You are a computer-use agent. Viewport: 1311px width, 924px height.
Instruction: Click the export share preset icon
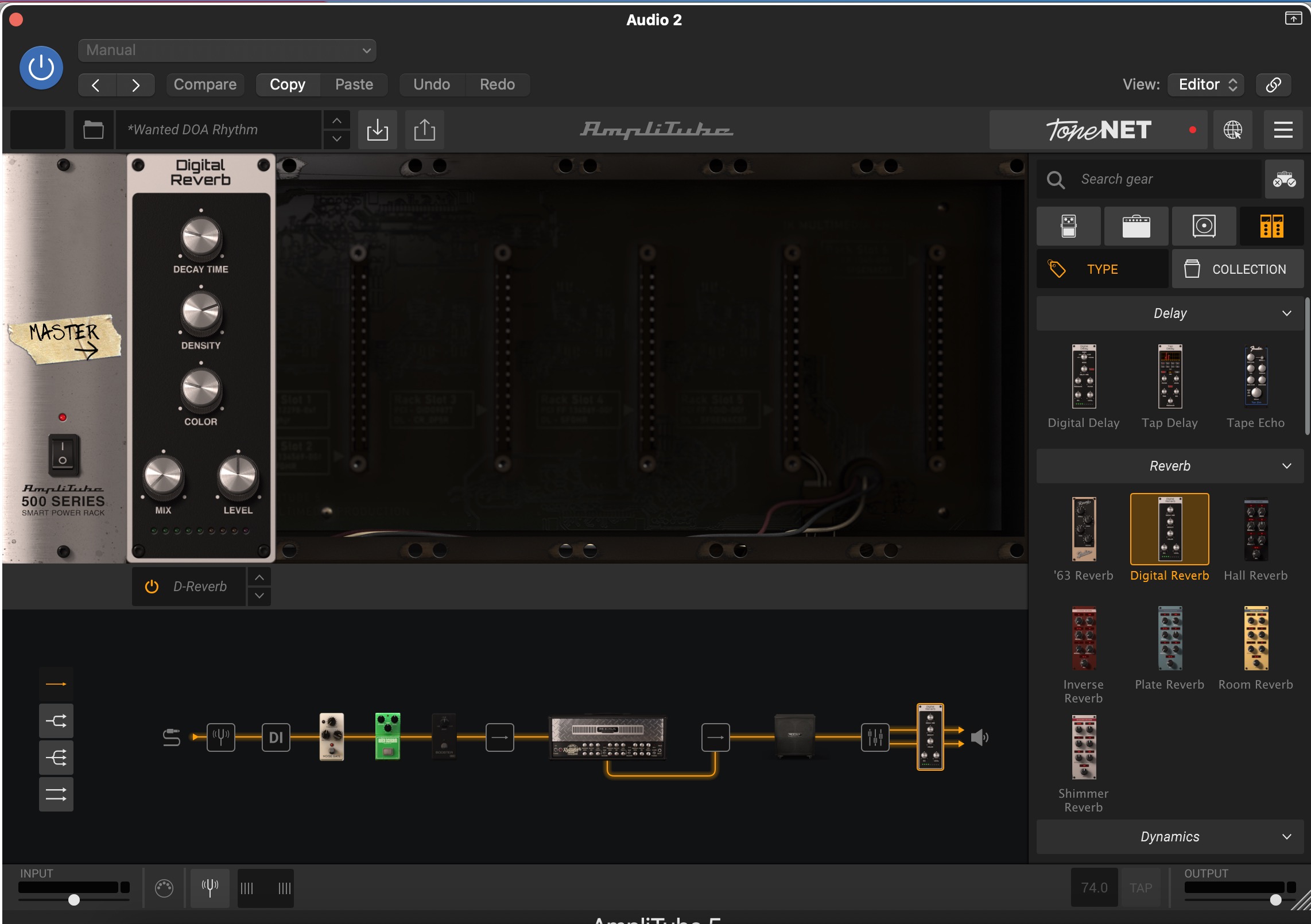pyautogui.click(x=425, y=130)
